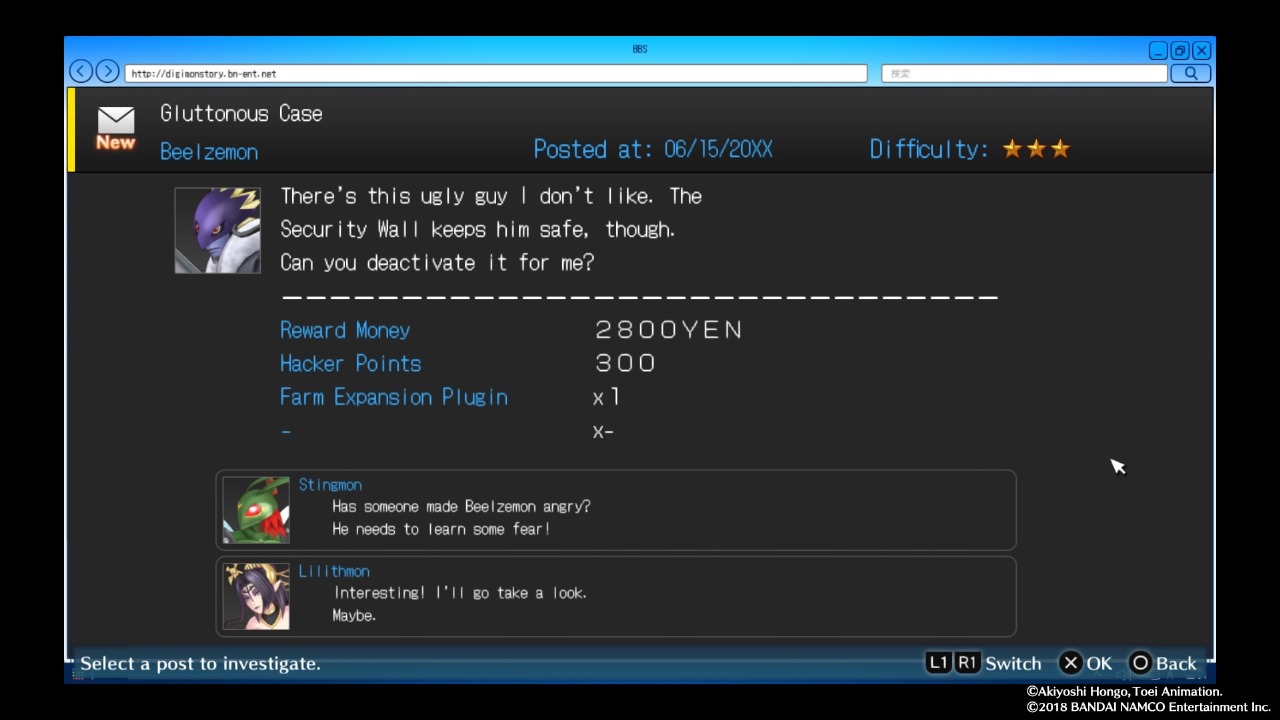Click the L1 switch button icon
Viewport: 1280px width, 720px height.
coord(938,663)
